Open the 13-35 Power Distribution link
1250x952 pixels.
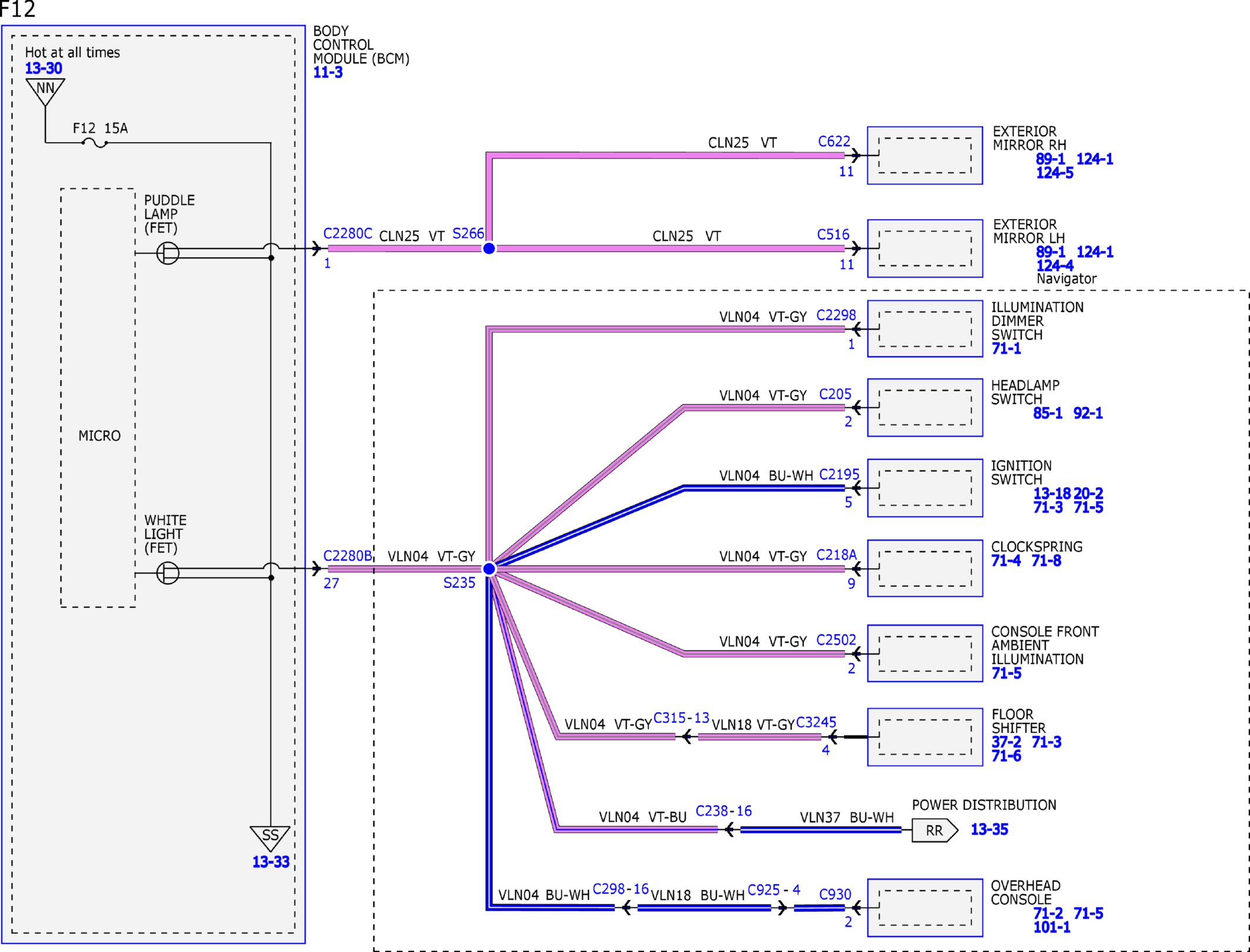click(989, 830)
